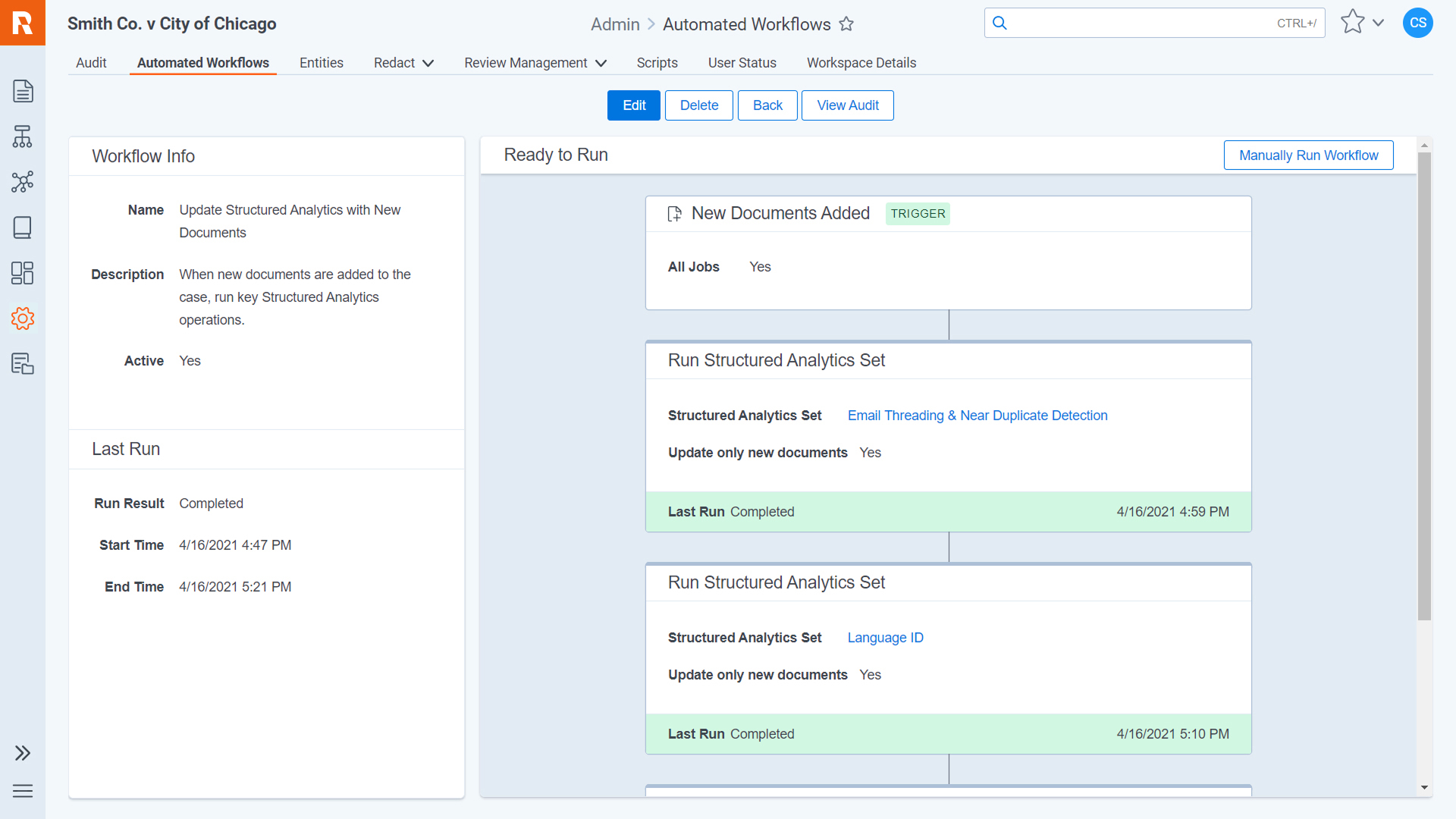
Task: Star the Smith Co. workspace favorite icon
Action: pyautogui.click(x=1352, y=22)
